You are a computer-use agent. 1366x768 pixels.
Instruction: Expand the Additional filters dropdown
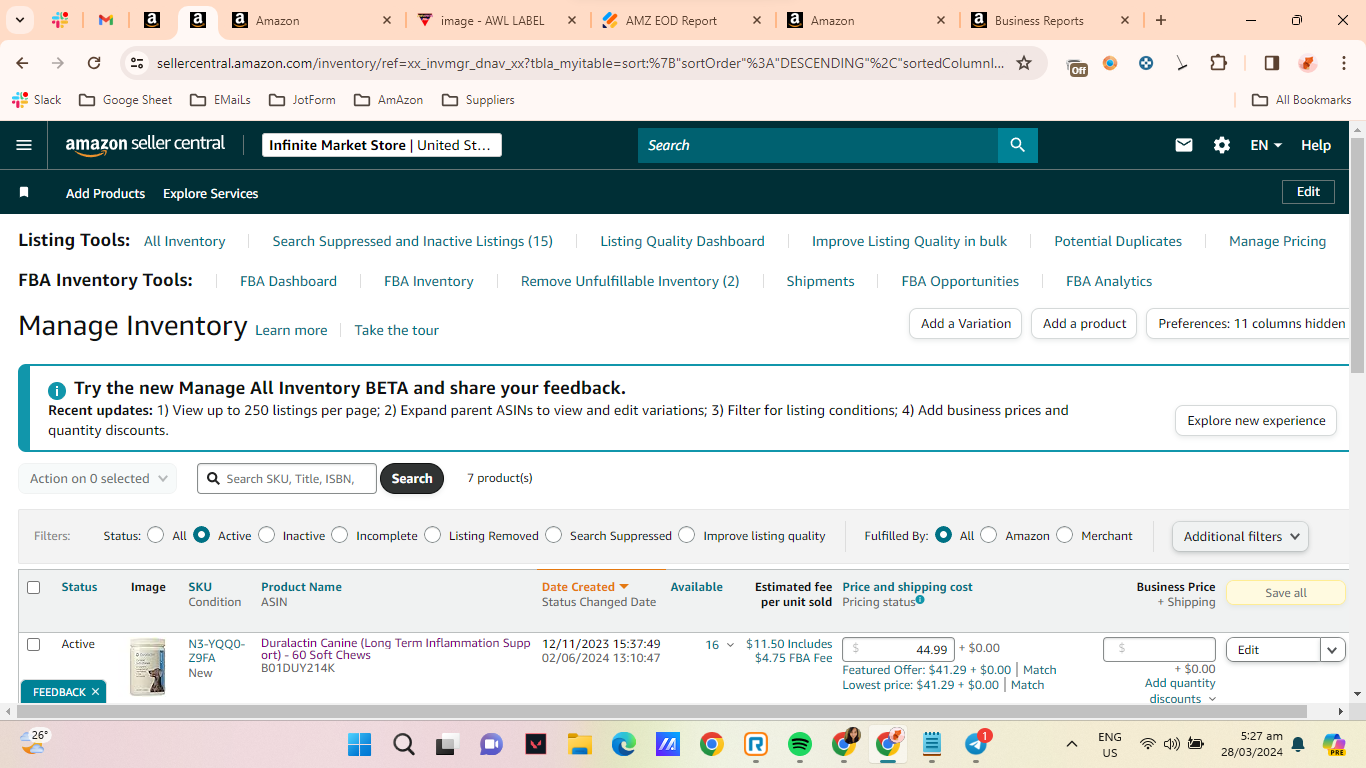tap(1240, 536)
